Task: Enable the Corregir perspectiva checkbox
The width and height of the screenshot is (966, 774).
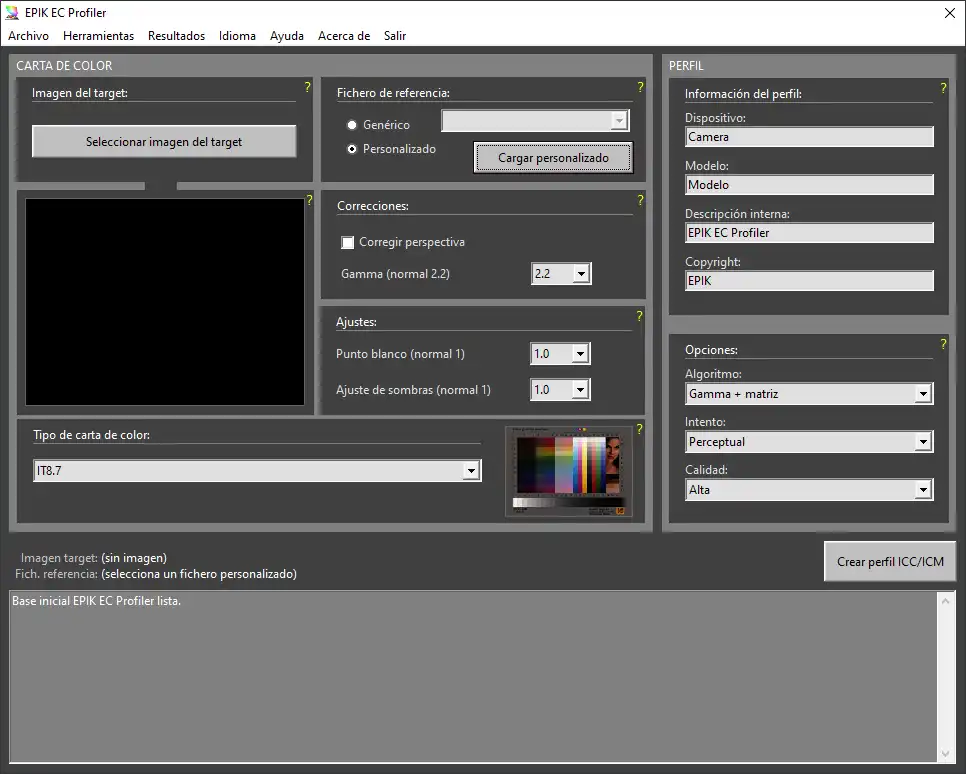Action: [x=347, y=242]
